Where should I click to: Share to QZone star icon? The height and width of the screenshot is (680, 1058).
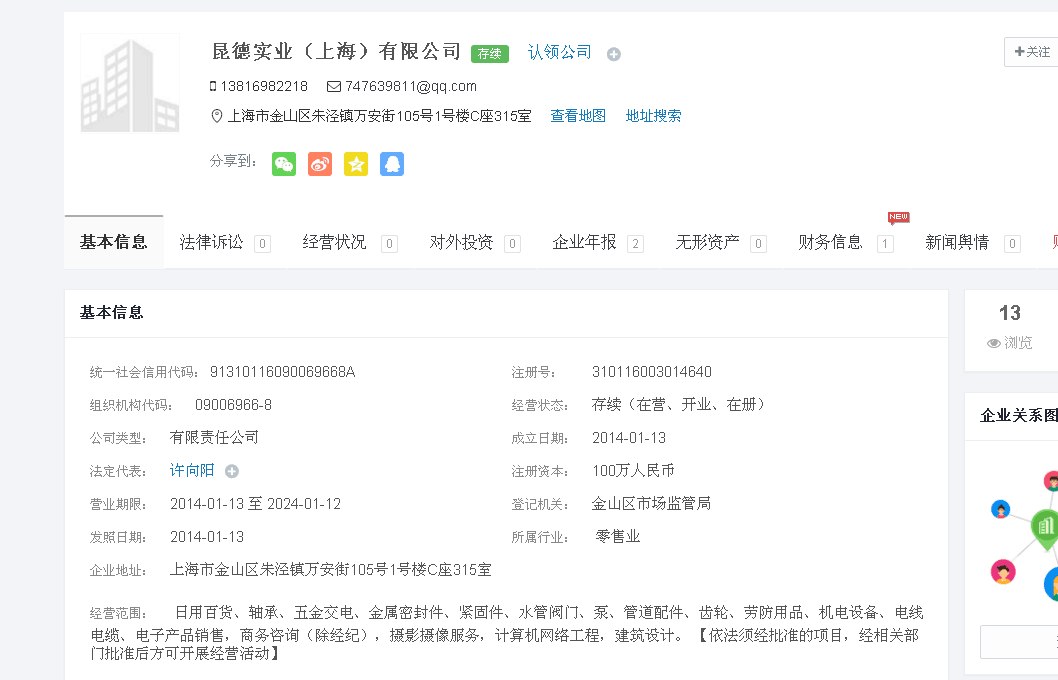coord(356,164)
